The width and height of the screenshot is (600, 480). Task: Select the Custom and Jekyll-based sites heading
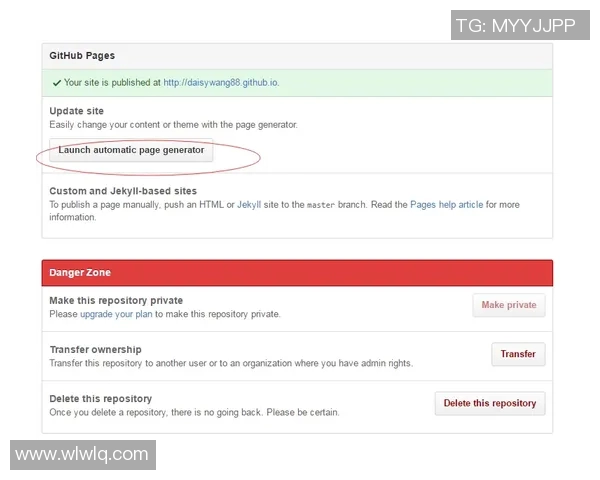click(122, 191)
